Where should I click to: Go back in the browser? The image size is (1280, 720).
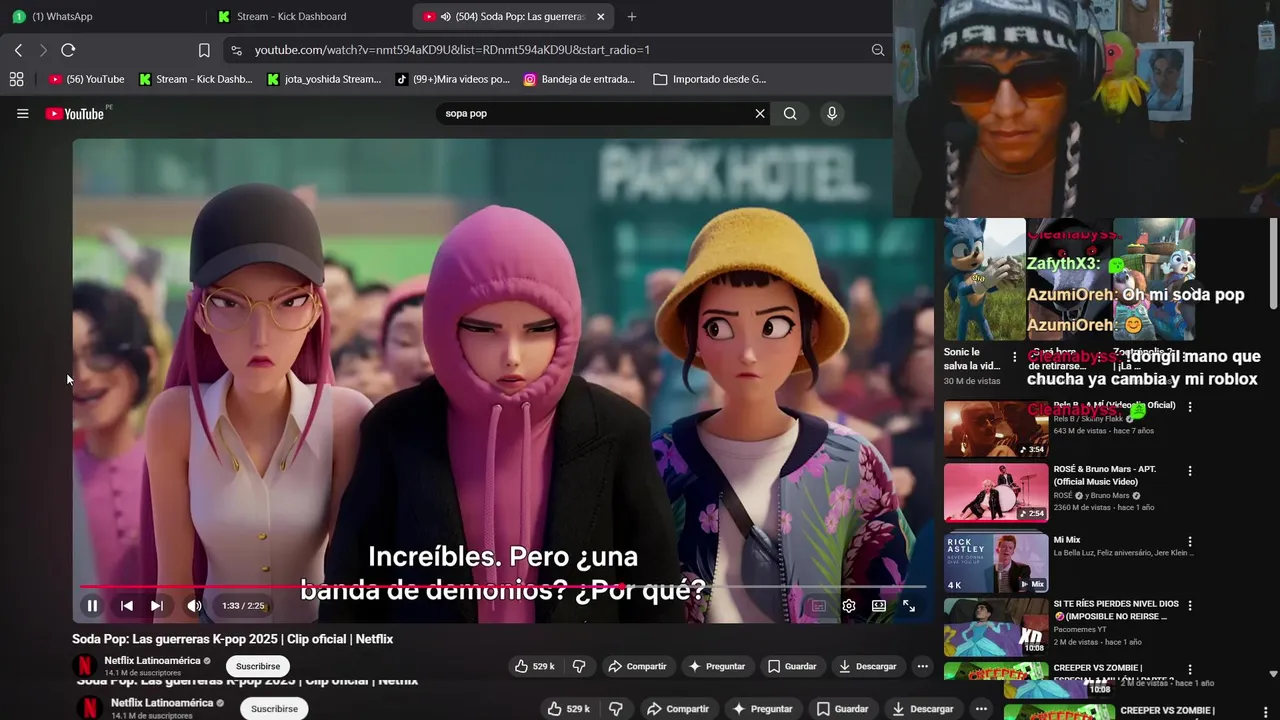click(x=18, y=50)
